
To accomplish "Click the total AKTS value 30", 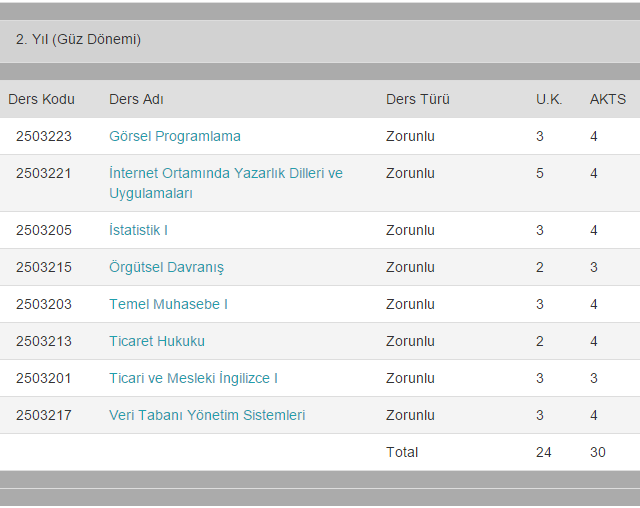I will click(597, 452).
